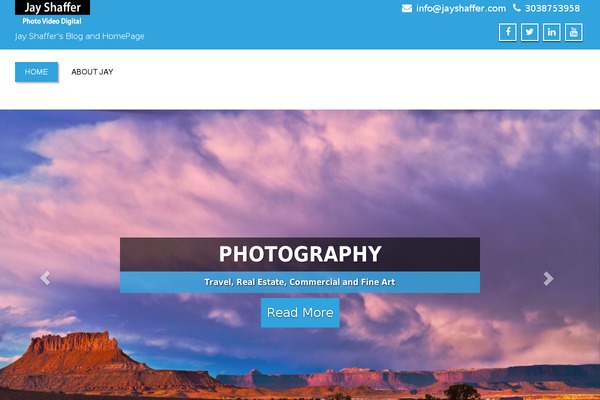
Task: Click the 3038753958 phone number
Action: pyautogui.click(x=552, y=8)
